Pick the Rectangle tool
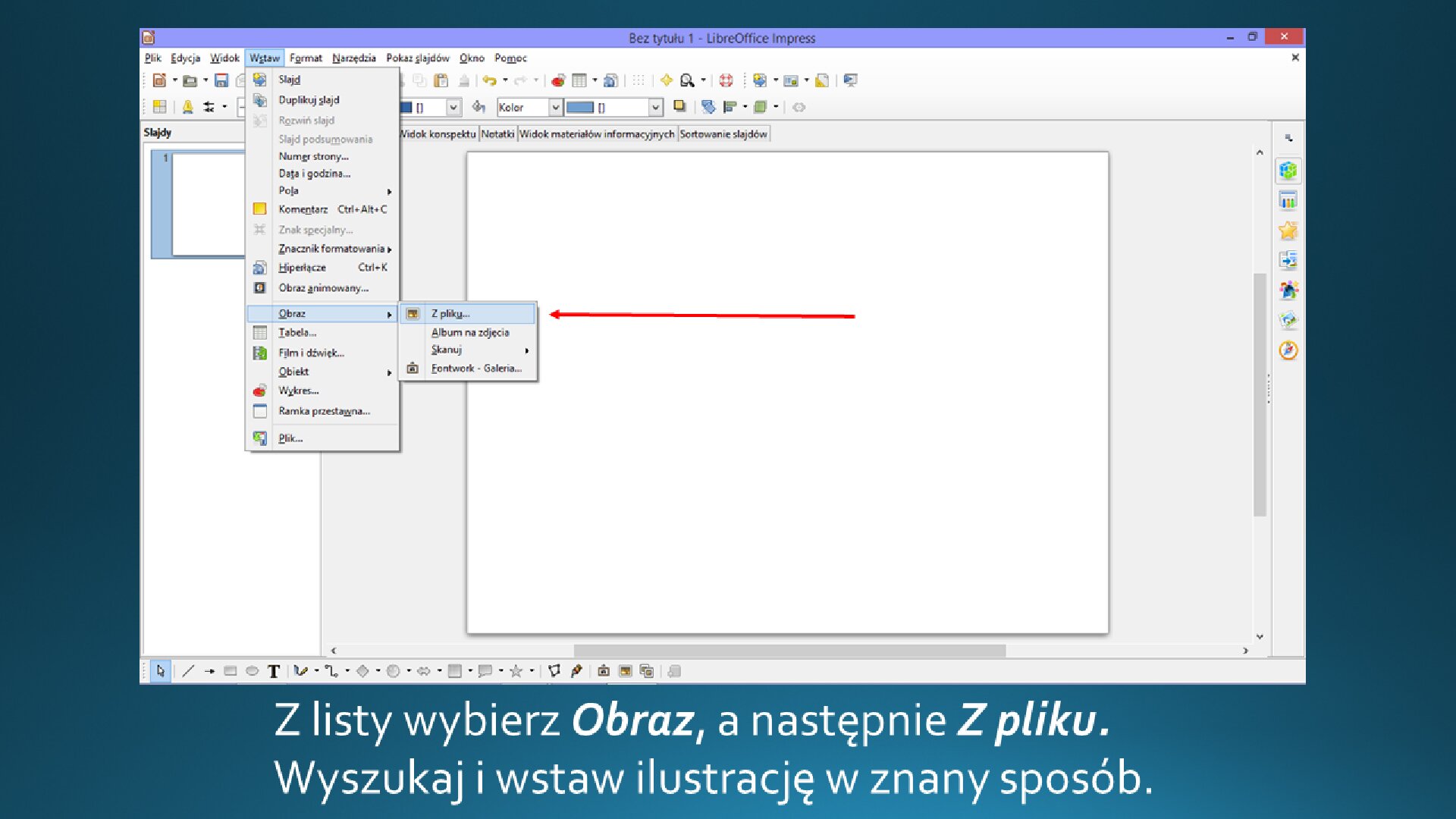 230,670
